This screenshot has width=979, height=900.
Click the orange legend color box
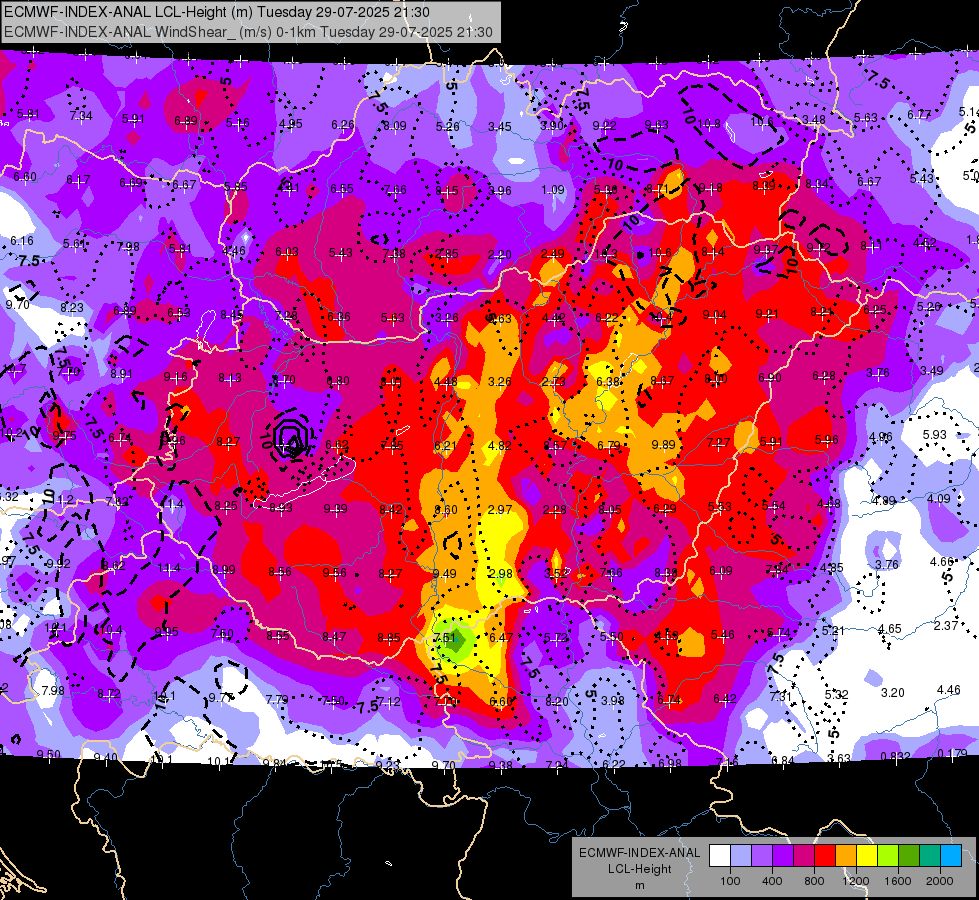(846, 856)
